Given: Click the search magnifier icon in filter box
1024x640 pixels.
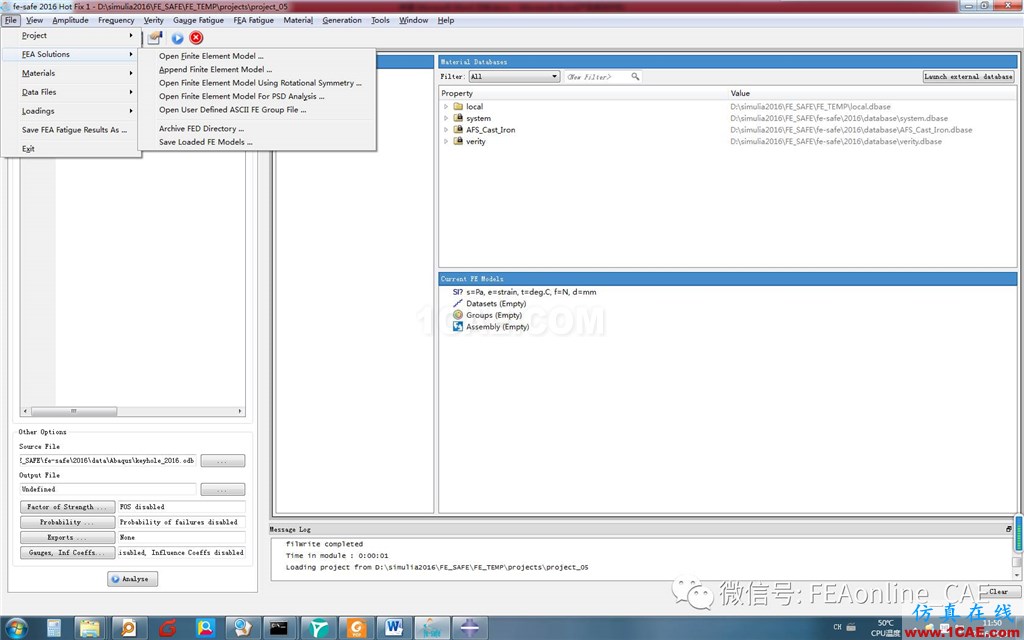Looking at the screenshot, I should pyautogui.click(x=635, y=76).
